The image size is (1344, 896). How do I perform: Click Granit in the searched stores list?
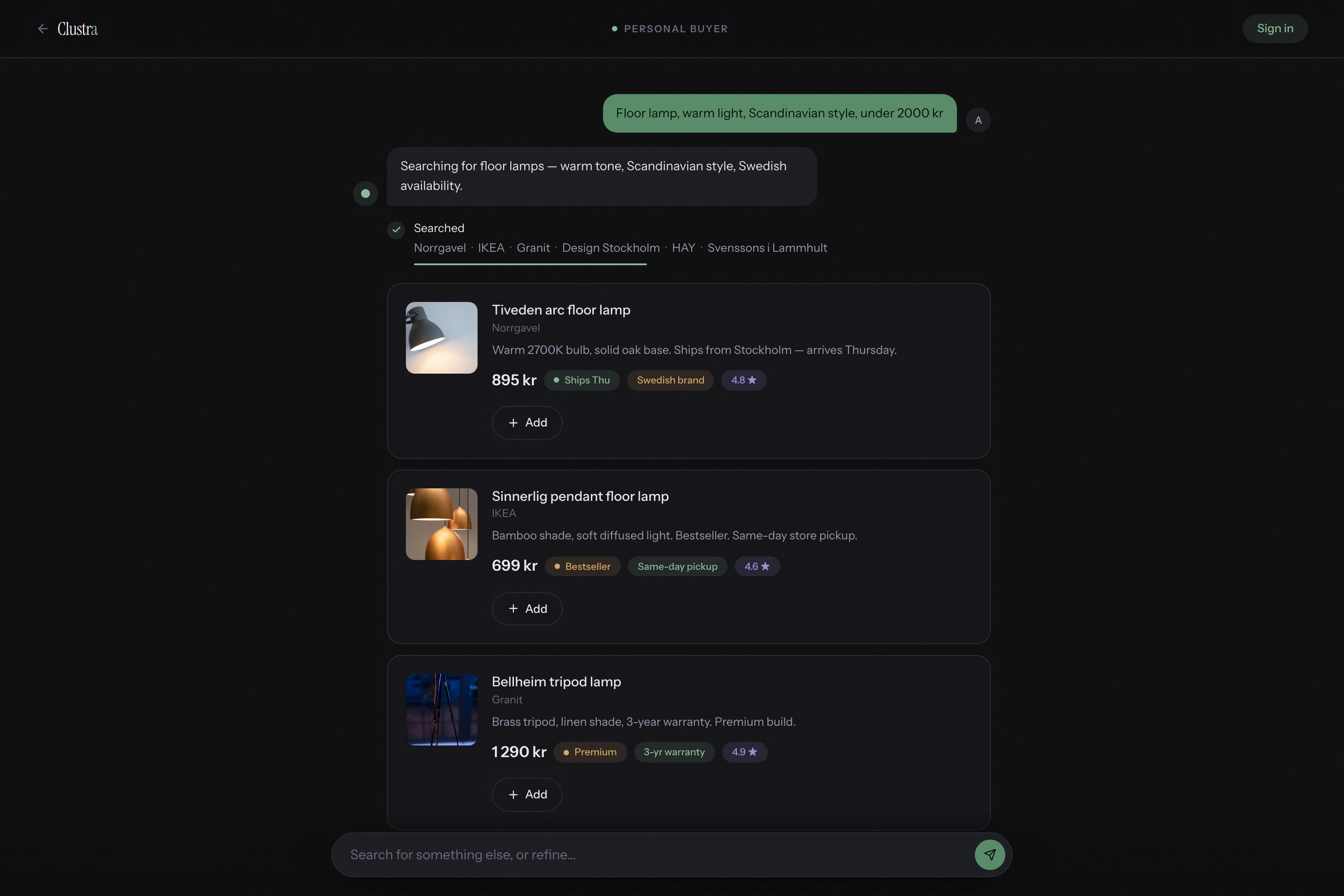(533, 247)
